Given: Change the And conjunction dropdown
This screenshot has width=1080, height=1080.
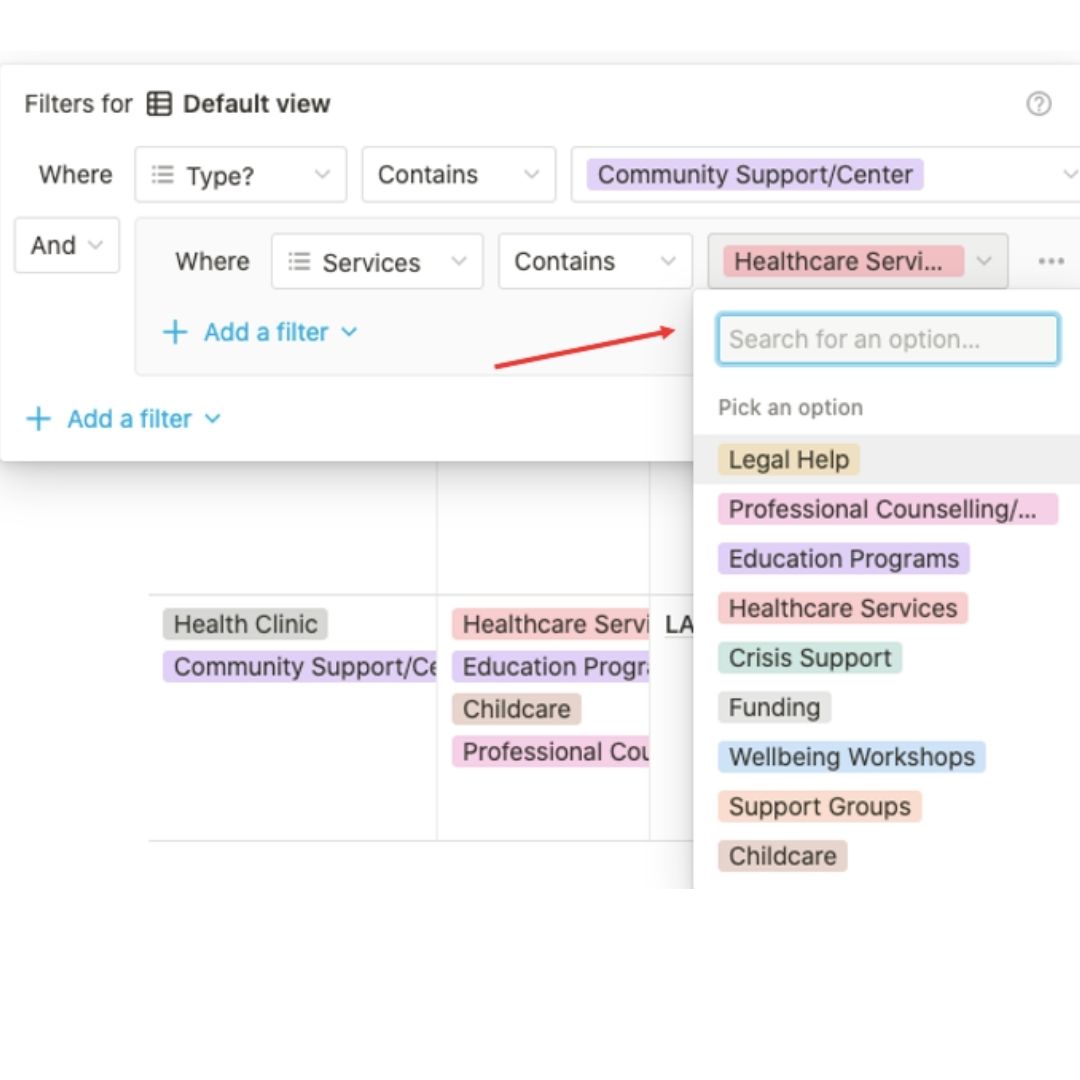Looking at the screenshot, I should 66,245.
